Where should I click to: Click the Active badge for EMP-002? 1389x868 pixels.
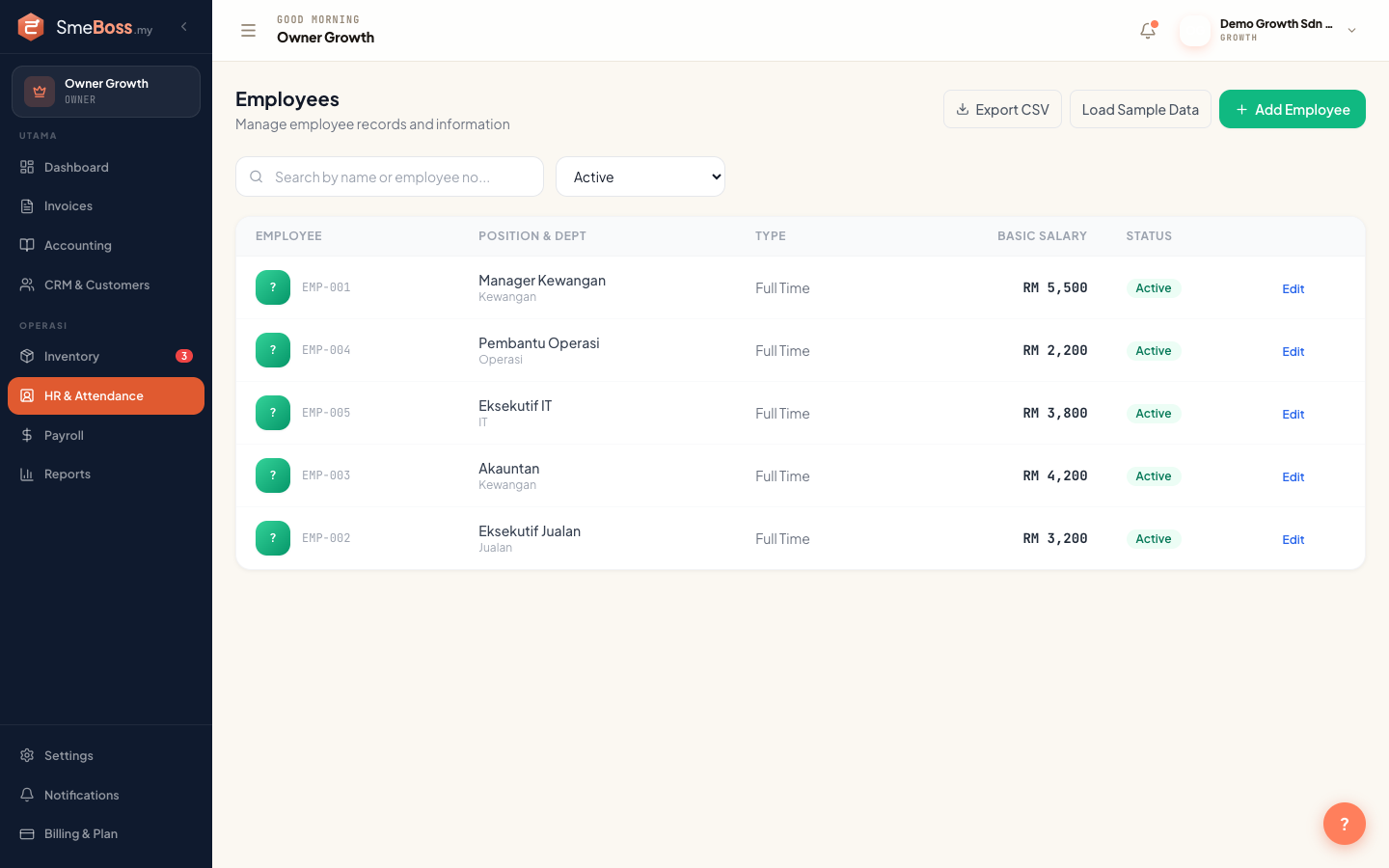point(1154,539)
